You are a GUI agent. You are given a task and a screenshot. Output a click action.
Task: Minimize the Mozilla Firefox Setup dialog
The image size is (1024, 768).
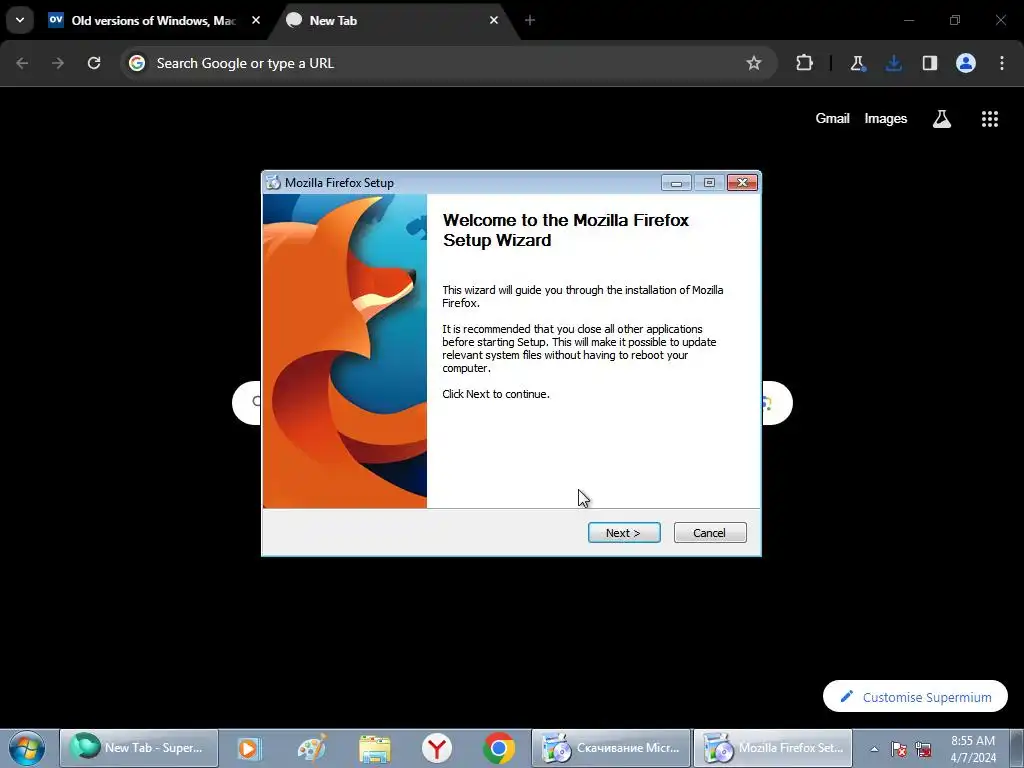[676, 183]
